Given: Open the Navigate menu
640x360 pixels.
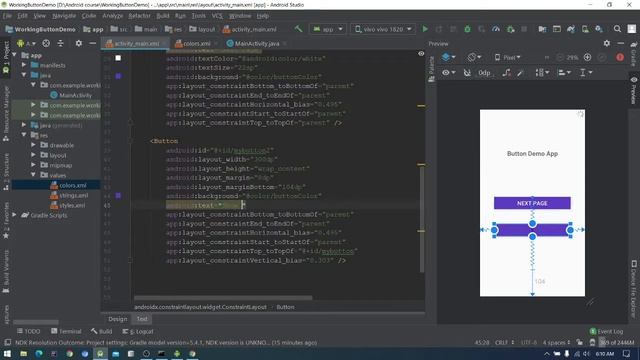Looking at the screenshot, I should [64, 16].
